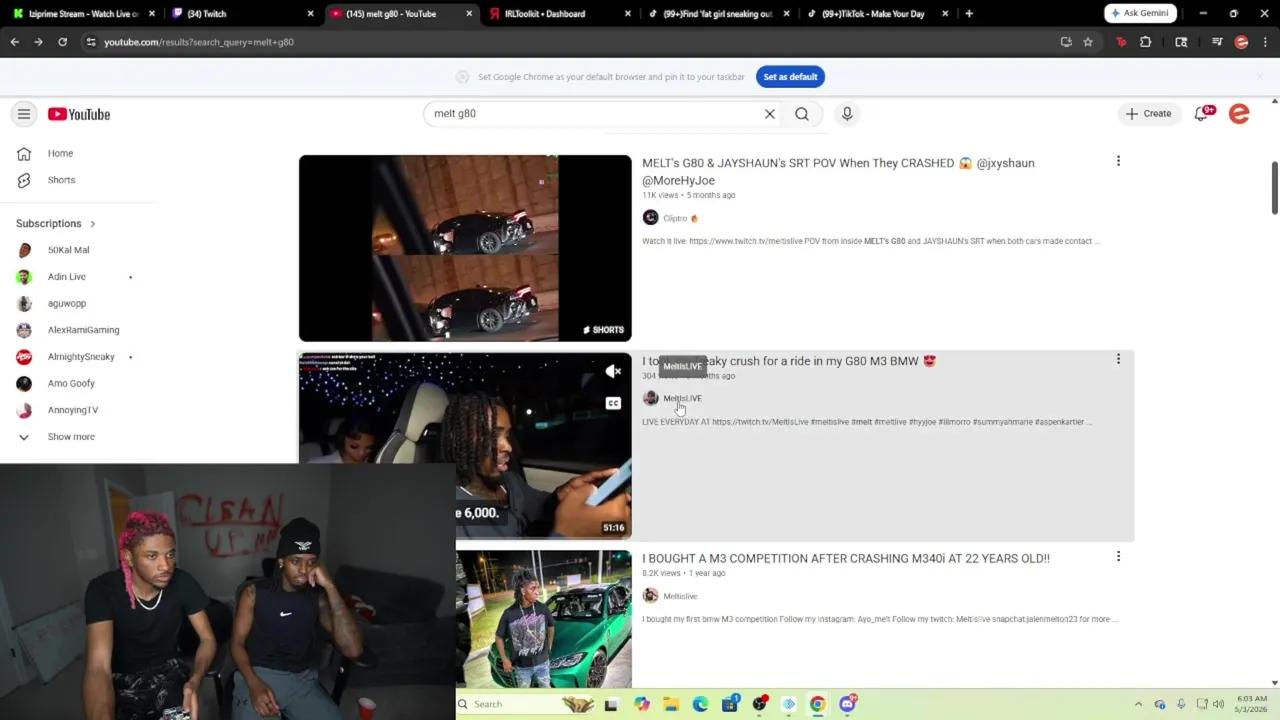Switch to the 'fat girl sneaking out' TikTok tab

718,14
